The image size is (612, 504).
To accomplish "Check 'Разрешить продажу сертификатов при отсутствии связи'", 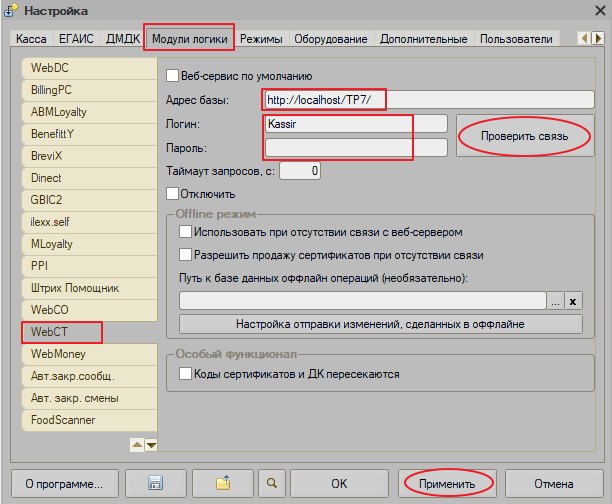I will pos(185,255).
